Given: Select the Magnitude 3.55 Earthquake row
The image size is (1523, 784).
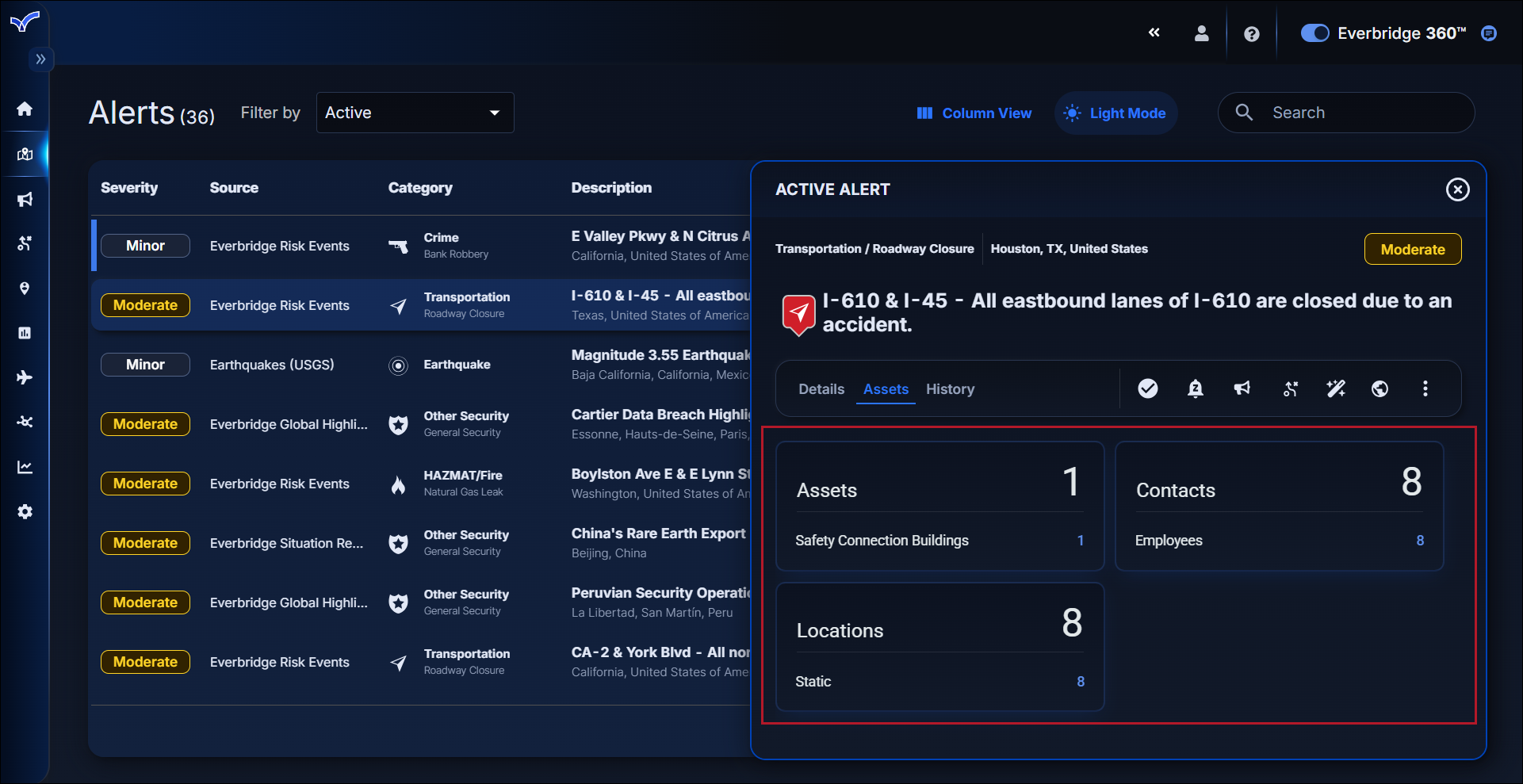Looking at the screenshot, I should click(422, 365).
